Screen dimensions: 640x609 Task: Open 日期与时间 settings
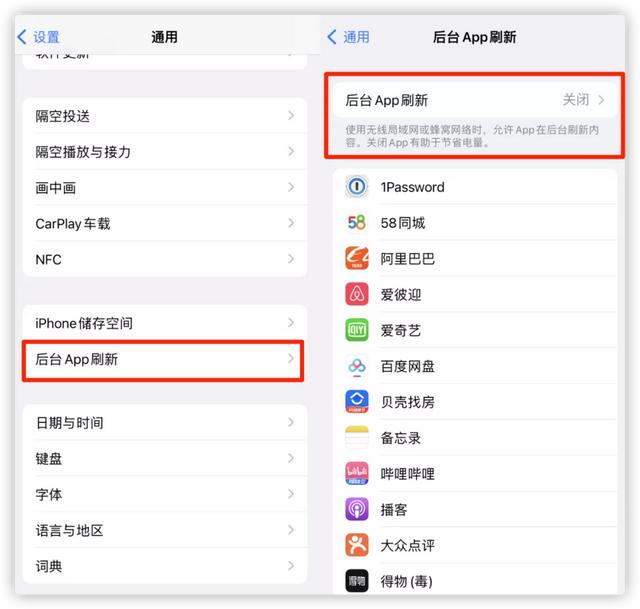tap(165, 422)
